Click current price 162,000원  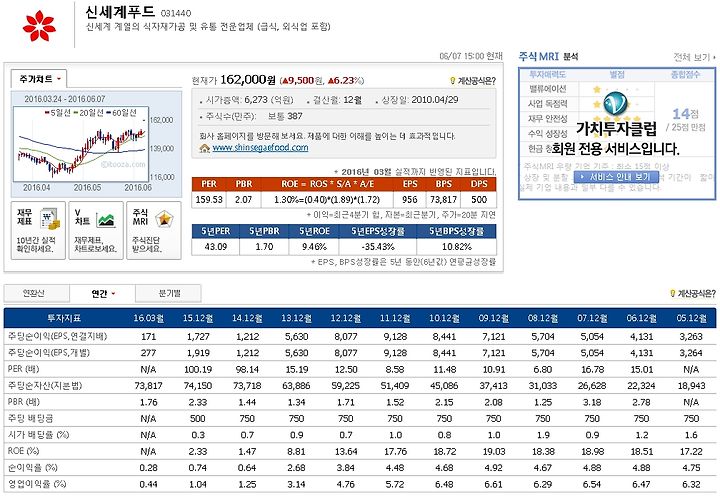(x=248, y=80)
